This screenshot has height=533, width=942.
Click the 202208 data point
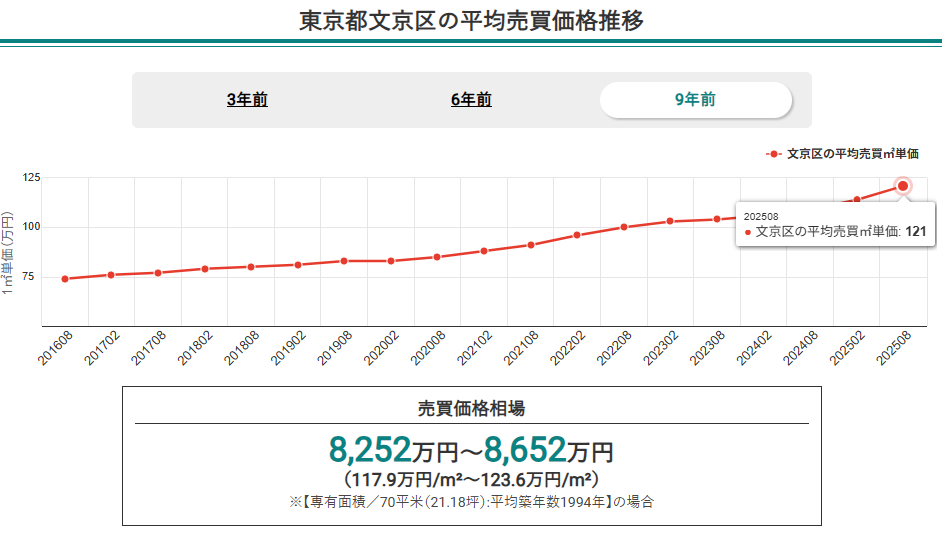[624, 227]
